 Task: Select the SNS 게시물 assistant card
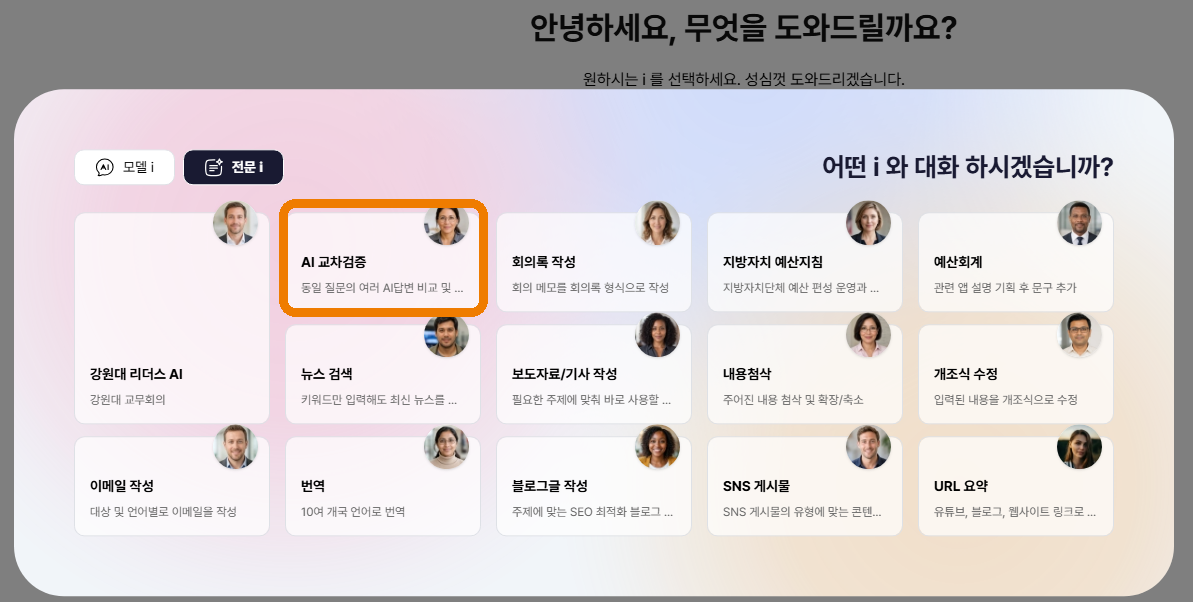click(805, 486)
